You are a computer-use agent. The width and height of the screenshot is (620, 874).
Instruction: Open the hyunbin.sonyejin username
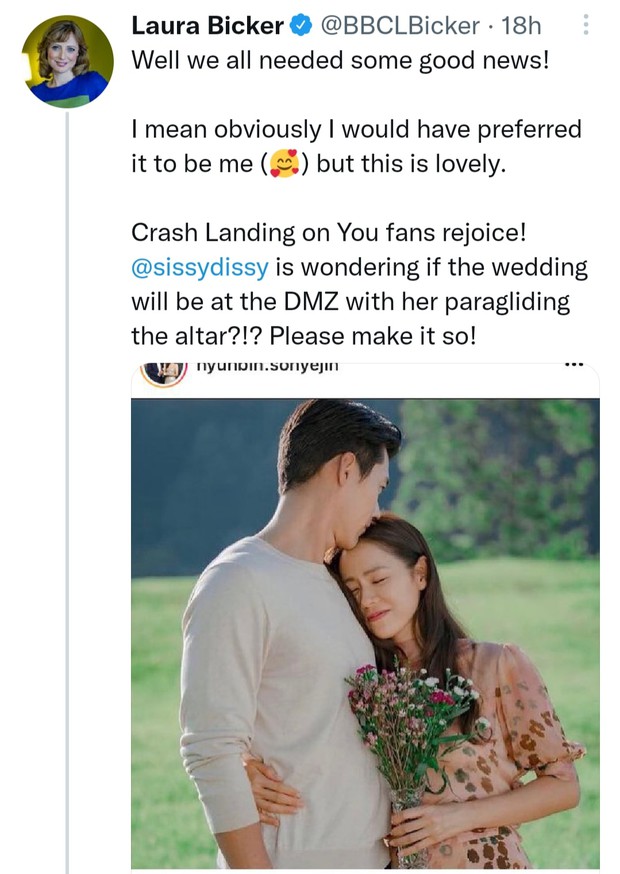pyautogui.click(x=268, y=367)
